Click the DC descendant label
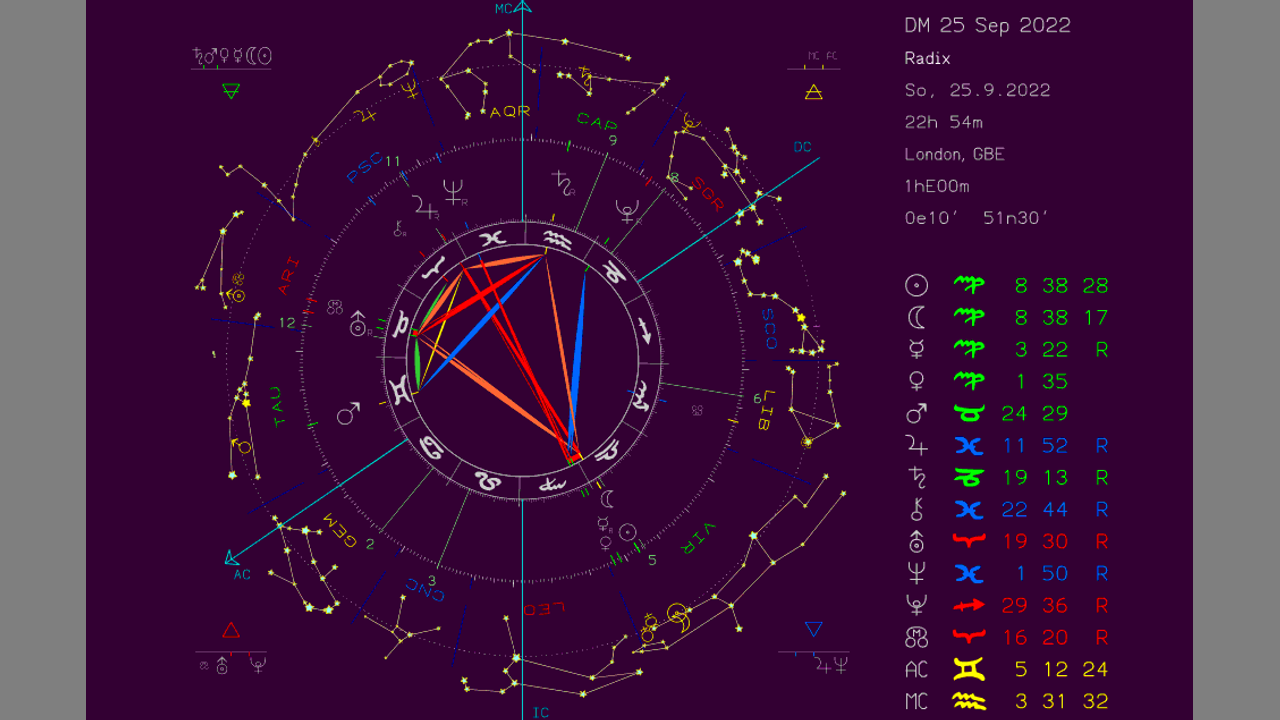The width and height of the screenshot is (1280, 720). tap(802, 147)
